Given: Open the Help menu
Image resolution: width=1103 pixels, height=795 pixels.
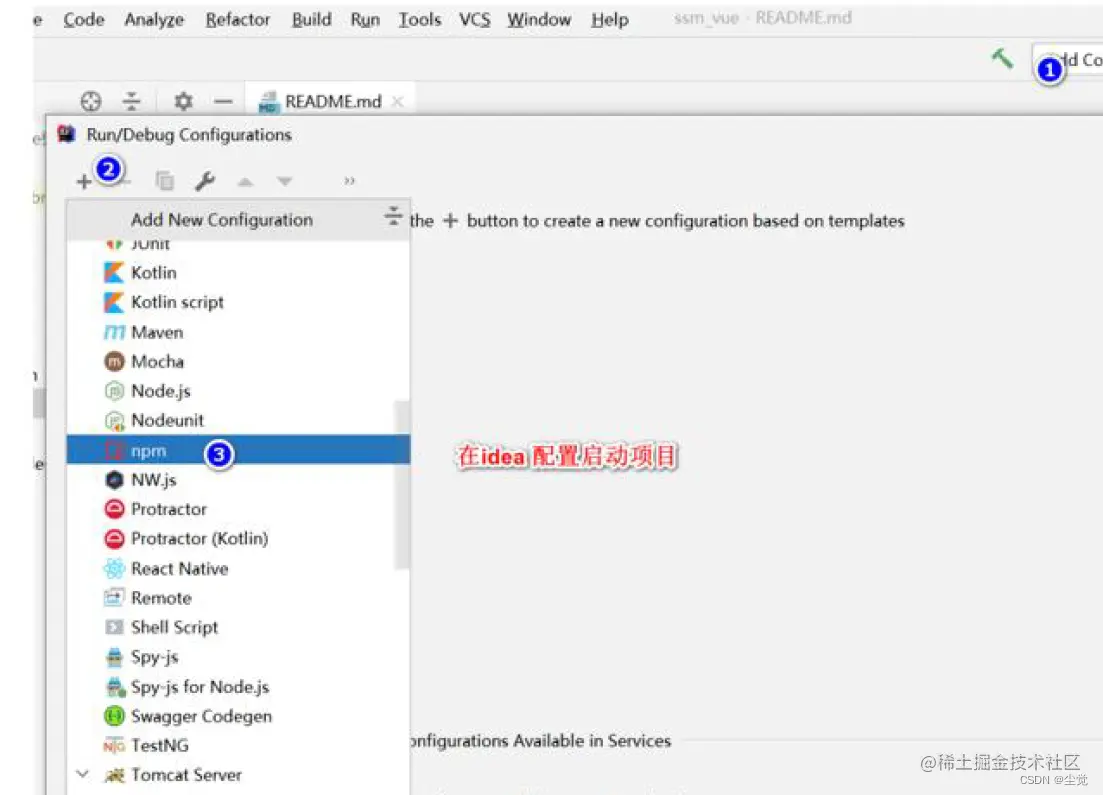Looking at the screenshot, I should (x=610, y=20).
